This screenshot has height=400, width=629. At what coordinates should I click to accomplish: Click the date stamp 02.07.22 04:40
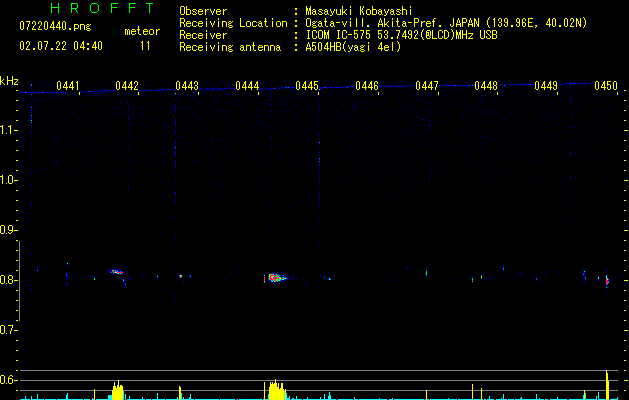click(61, 46)
